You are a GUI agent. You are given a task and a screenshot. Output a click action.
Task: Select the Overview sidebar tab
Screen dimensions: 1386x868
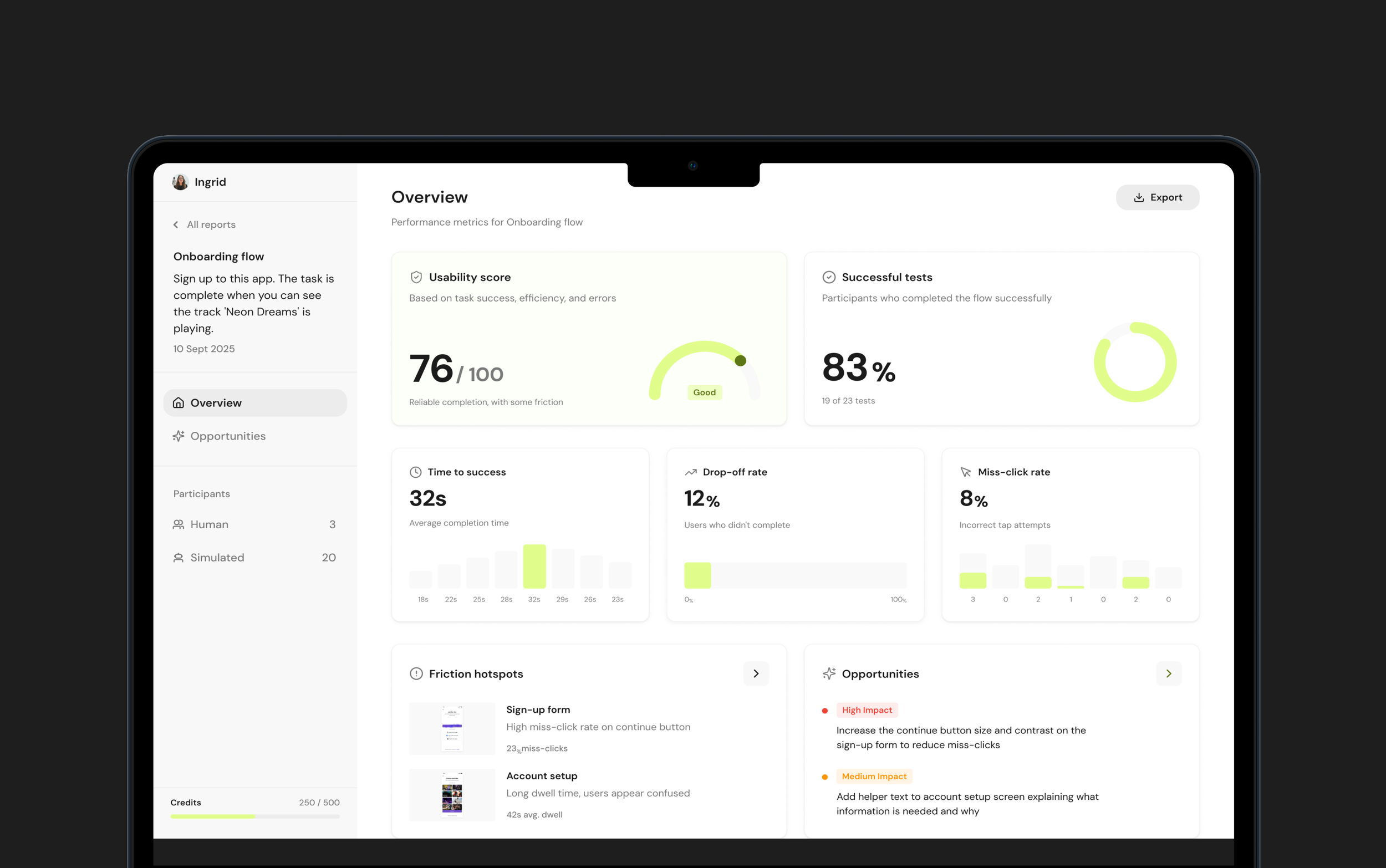pyautogui.click(x=255, y=403)
